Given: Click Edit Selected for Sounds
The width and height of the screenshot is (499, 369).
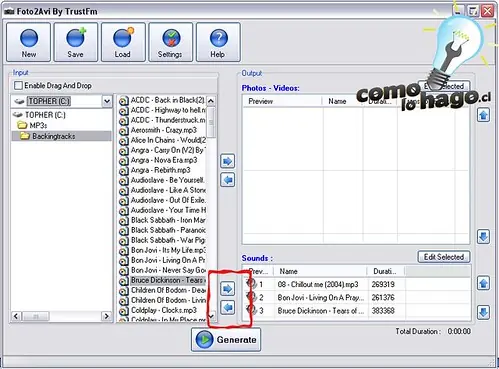Looking at the screenshot, I should (x=444, y=257).
